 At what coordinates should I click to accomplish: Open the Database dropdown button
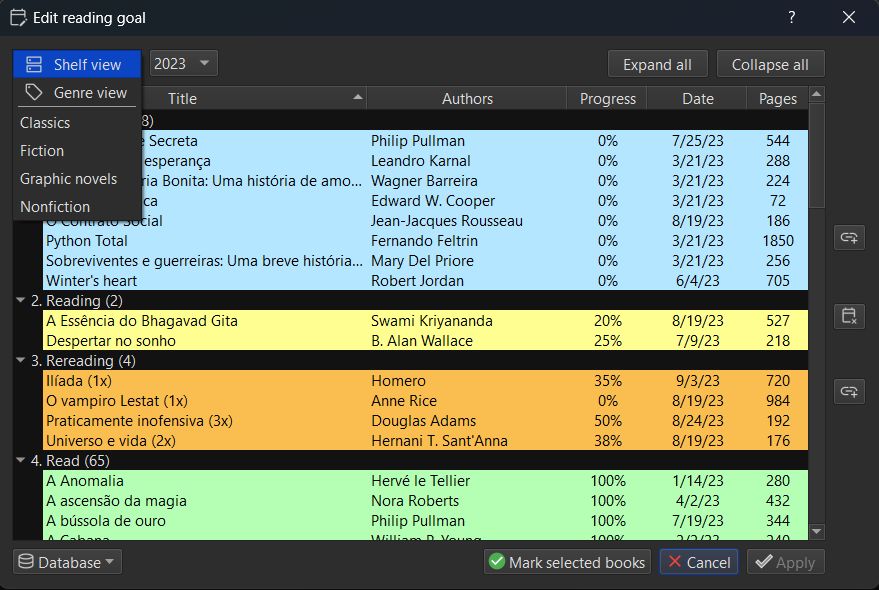tap(67, 562)
